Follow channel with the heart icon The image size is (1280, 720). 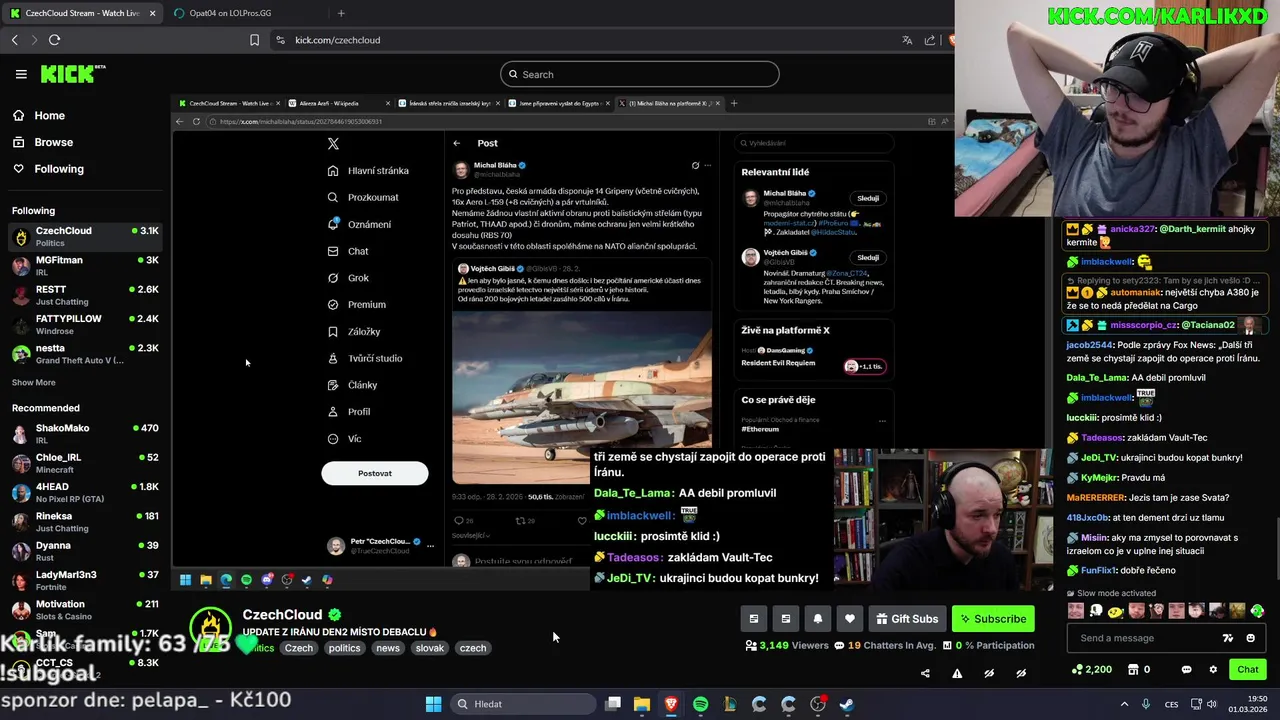[x=850, y=619]
